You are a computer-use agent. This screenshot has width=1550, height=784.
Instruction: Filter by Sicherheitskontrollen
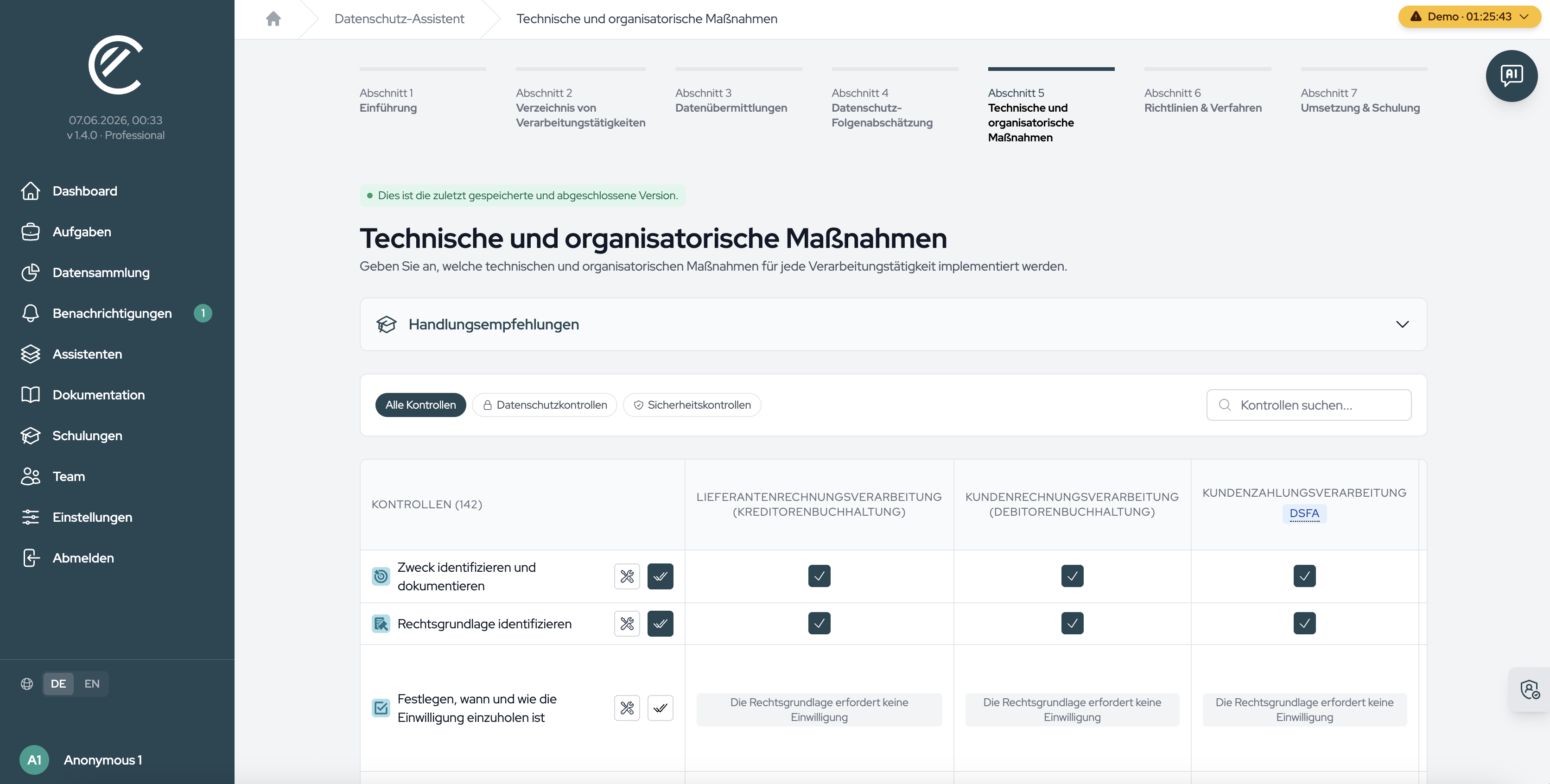coord(692,405)
